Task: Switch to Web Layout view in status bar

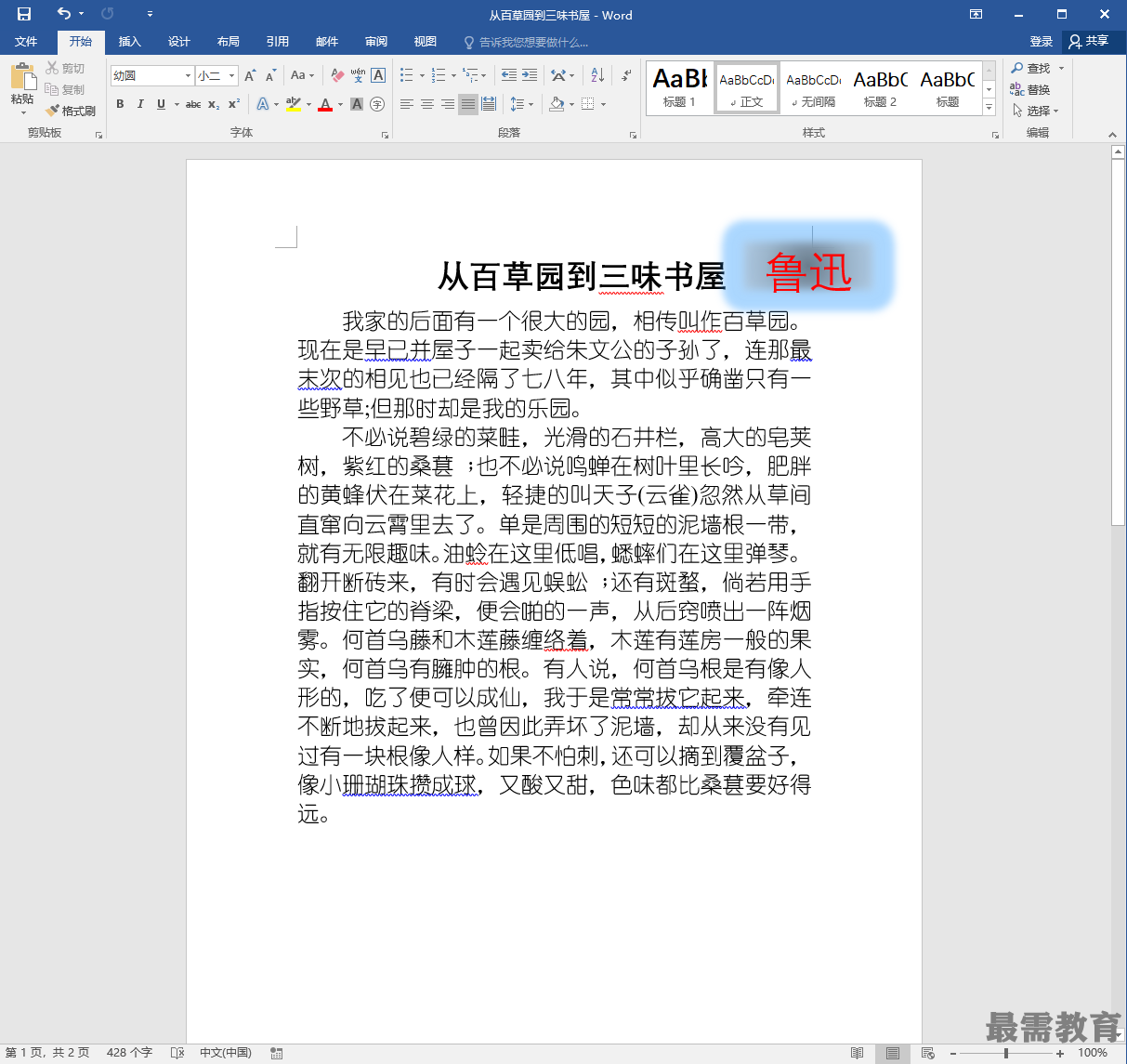Action: [928, 1053]
